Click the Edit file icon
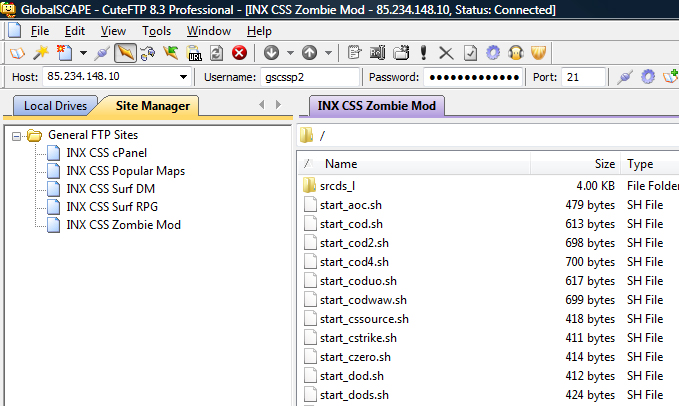Screen dimensions: 679x406 [354, 53]
